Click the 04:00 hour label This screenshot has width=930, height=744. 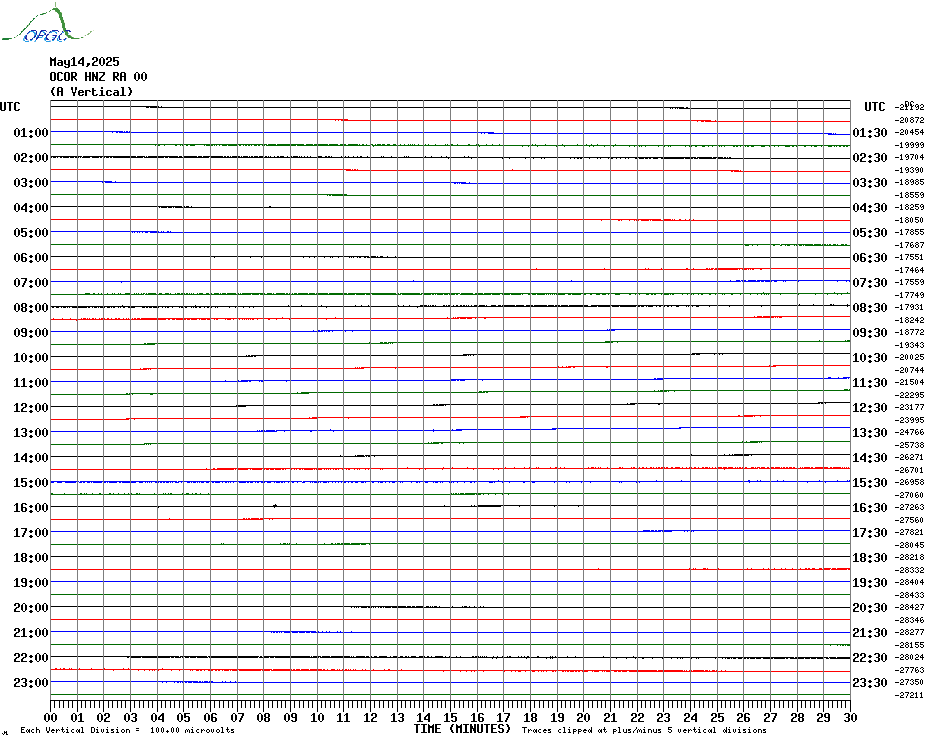click(31, 208)
